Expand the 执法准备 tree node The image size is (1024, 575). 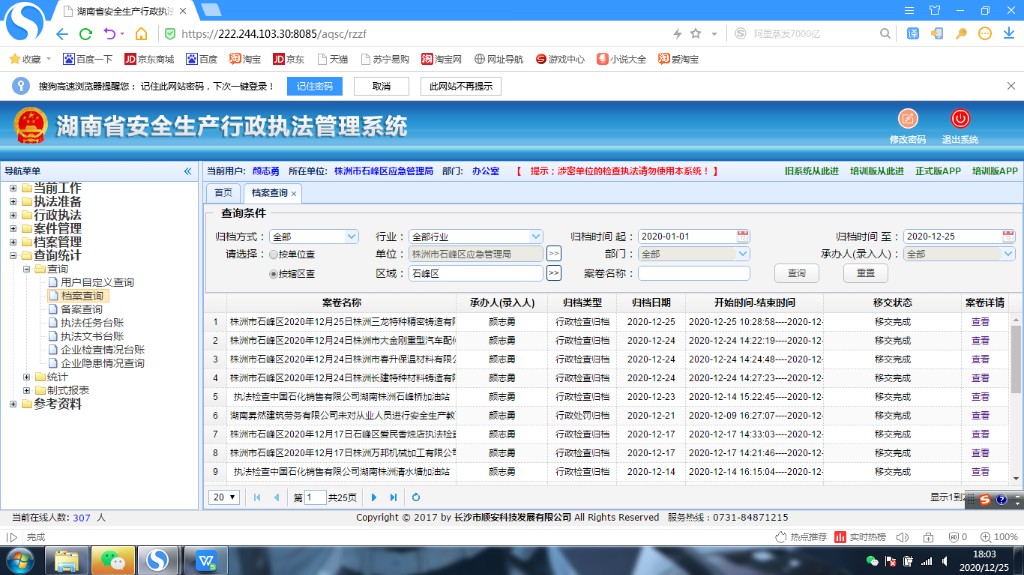click(13, 202)
